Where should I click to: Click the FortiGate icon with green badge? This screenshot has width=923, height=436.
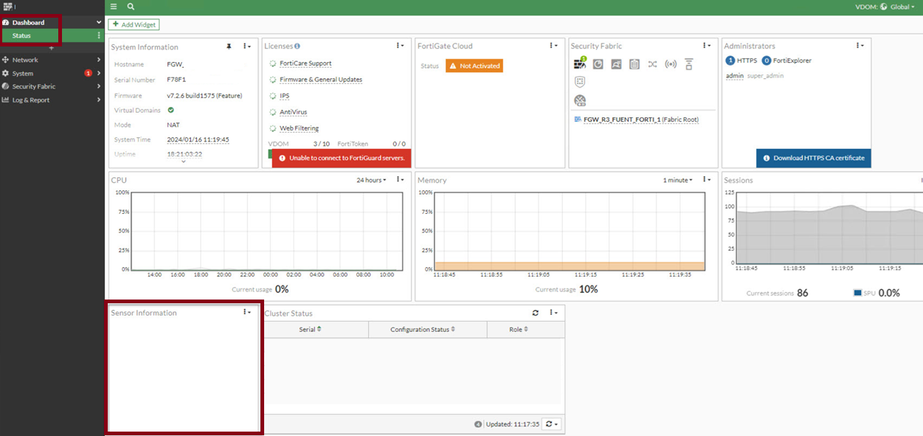click(x=579, y=64)
